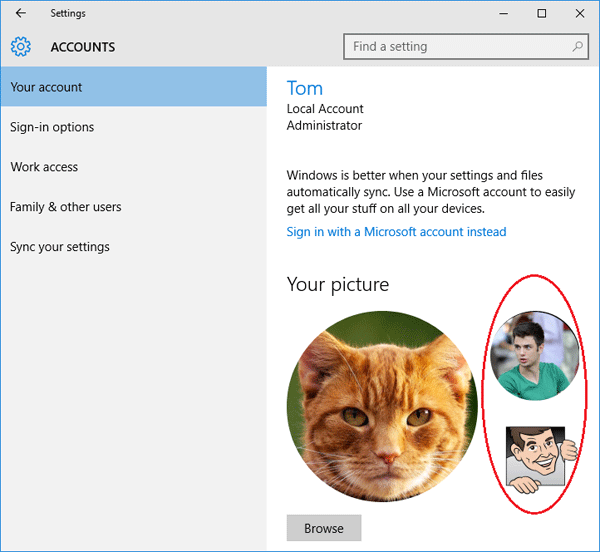The image size is (600, 552).
Task: Select Your account in the sidebar
Action: [46, 87]
